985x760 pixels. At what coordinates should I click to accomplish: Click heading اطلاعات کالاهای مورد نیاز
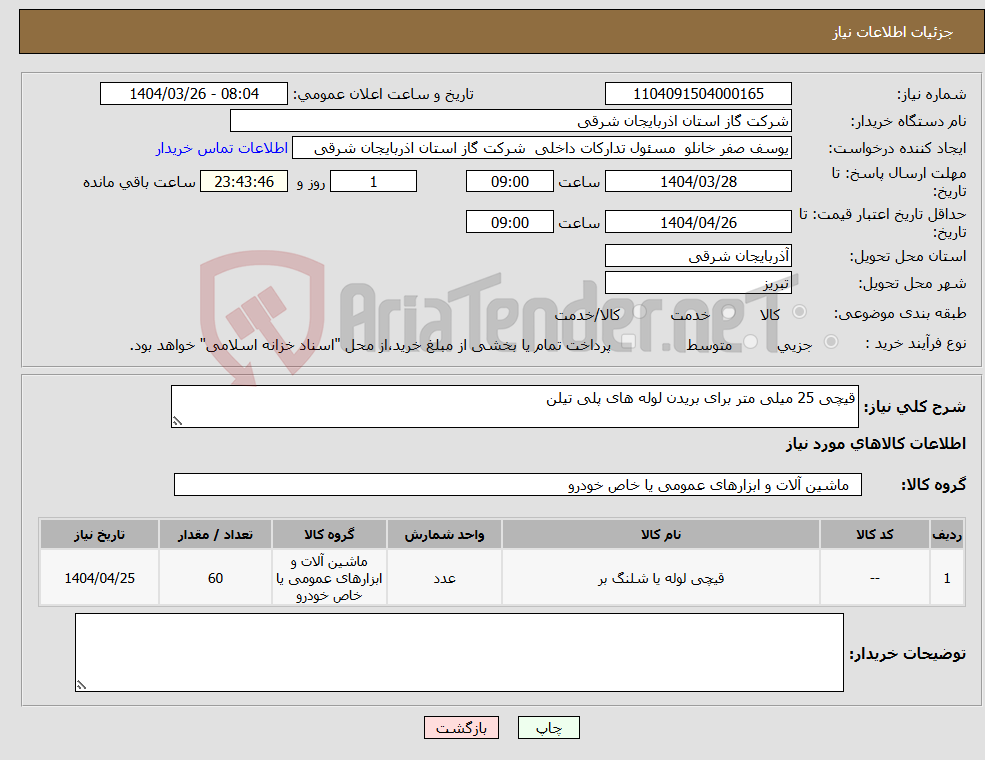coord(876,443)
